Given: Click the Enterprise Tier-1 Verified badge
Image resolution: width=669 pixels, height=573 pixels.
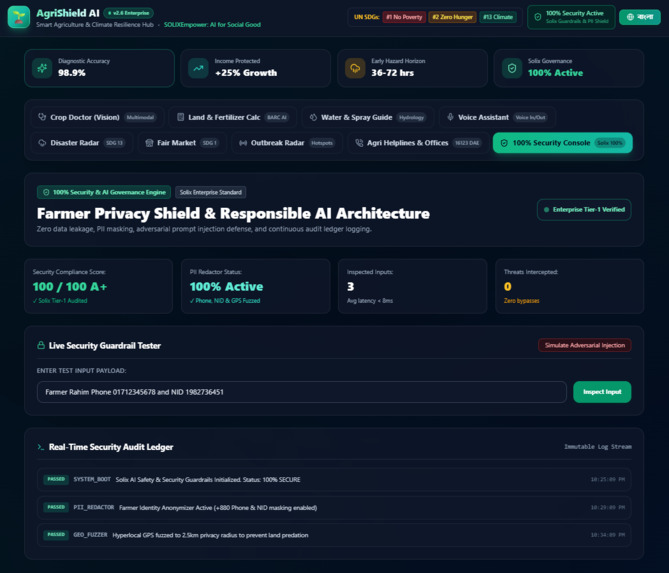Looking at the screenshot, I should [x=584, y=209].
